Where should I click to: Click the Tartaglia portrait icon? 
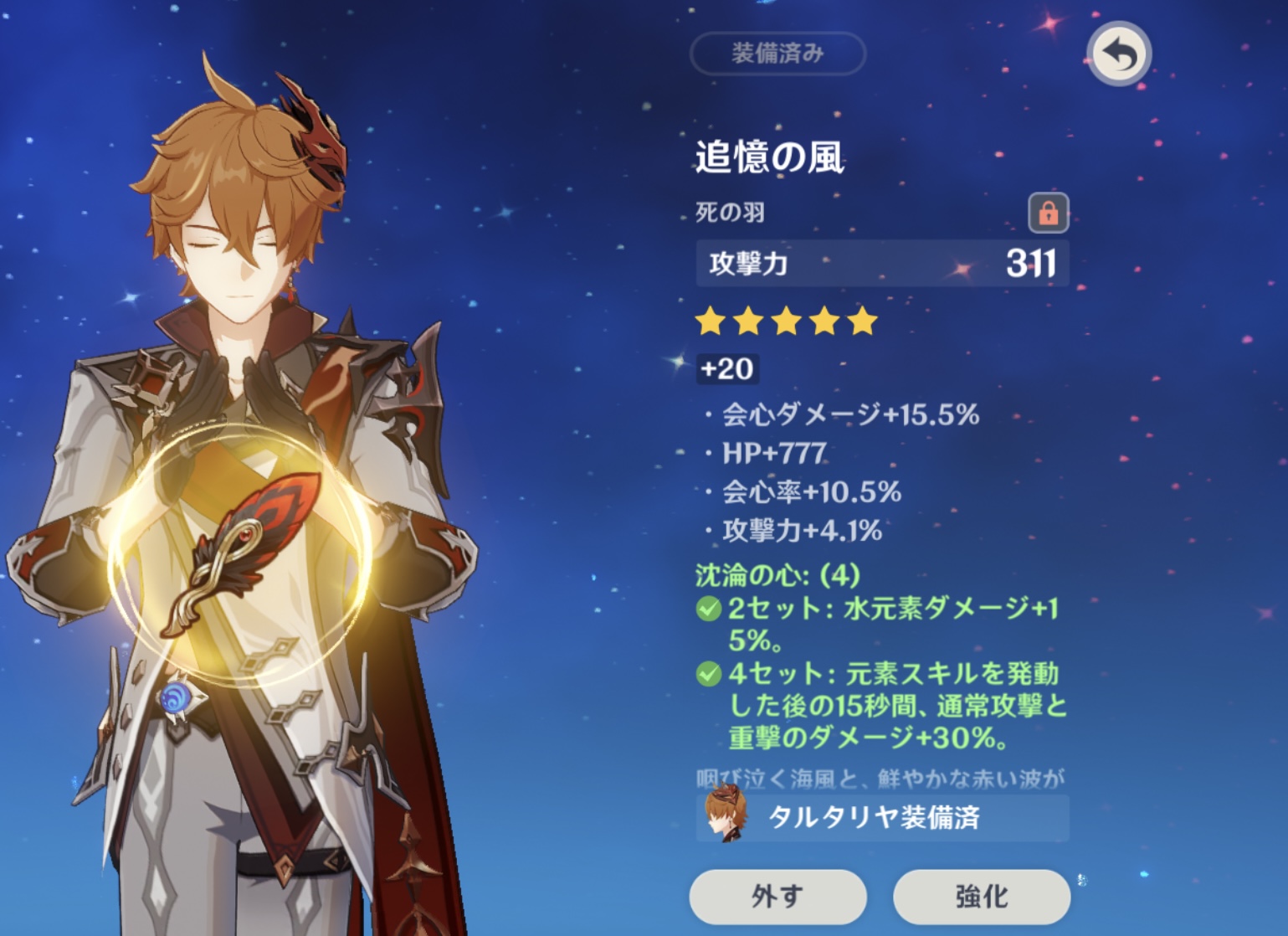(x=726, y=813)
